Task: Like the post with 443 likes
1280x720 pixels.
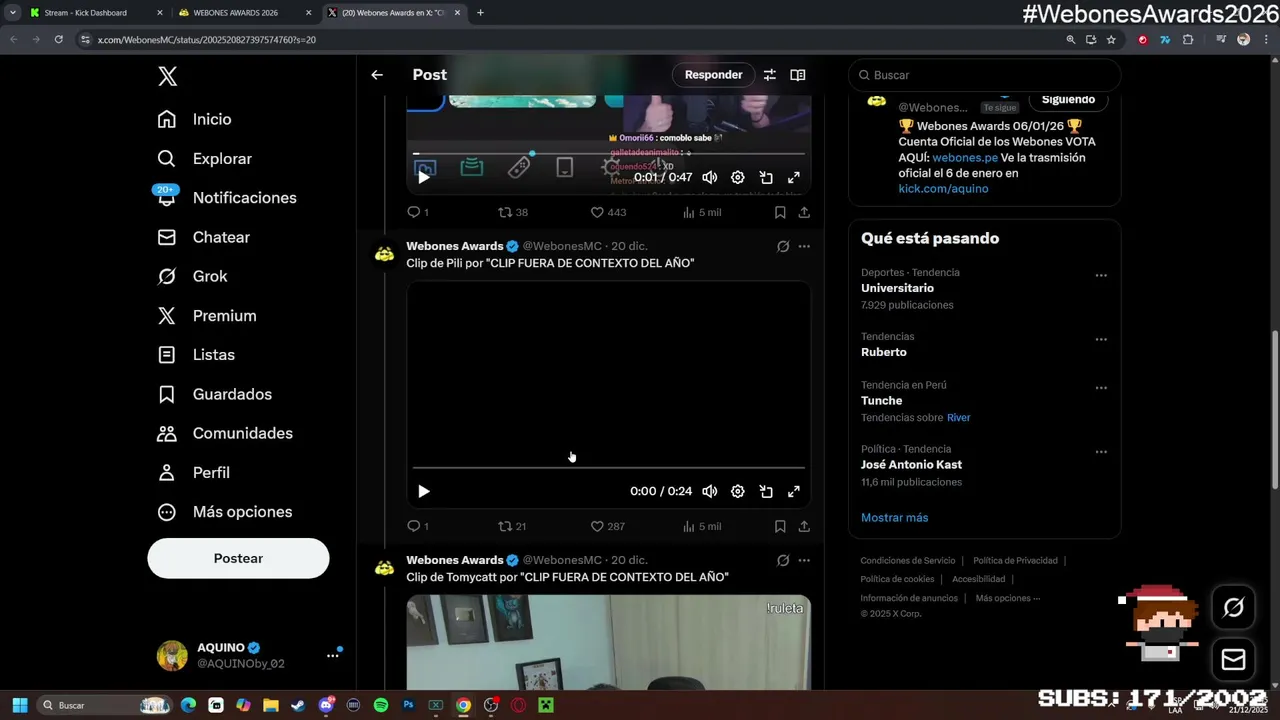Action: coord(608,212)
